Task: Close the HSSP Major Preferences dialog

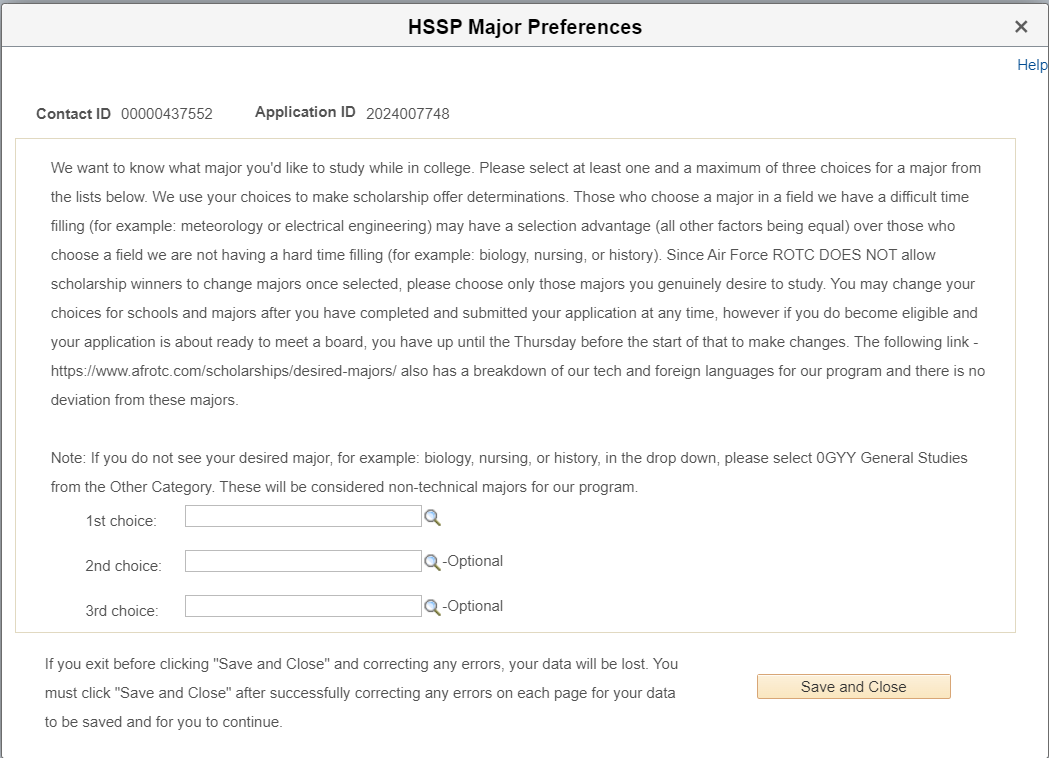Action: [x=1021, y=27]
